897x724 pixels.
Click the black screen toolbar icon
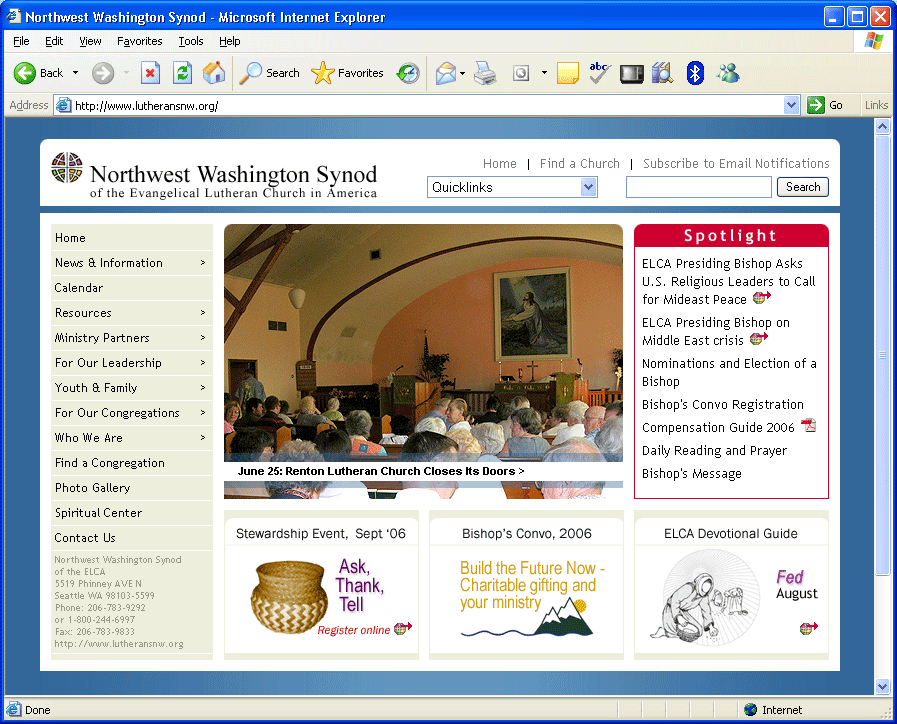pos(632,74)
